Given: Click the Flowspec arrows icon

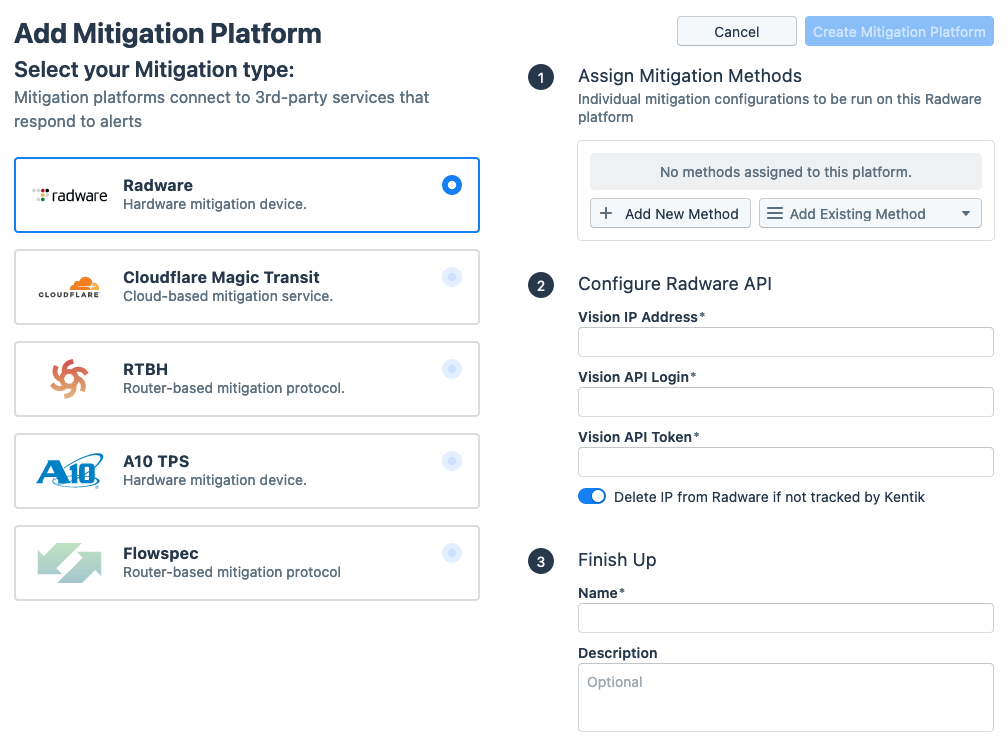Looking at the screenshot, I should pos(68,562).
